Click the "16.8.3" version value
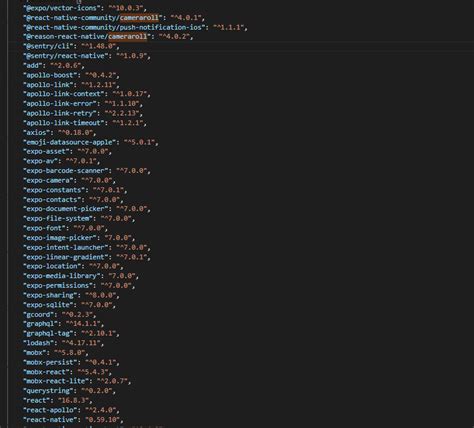Screen dimensions: 474x428 (73, 401)
